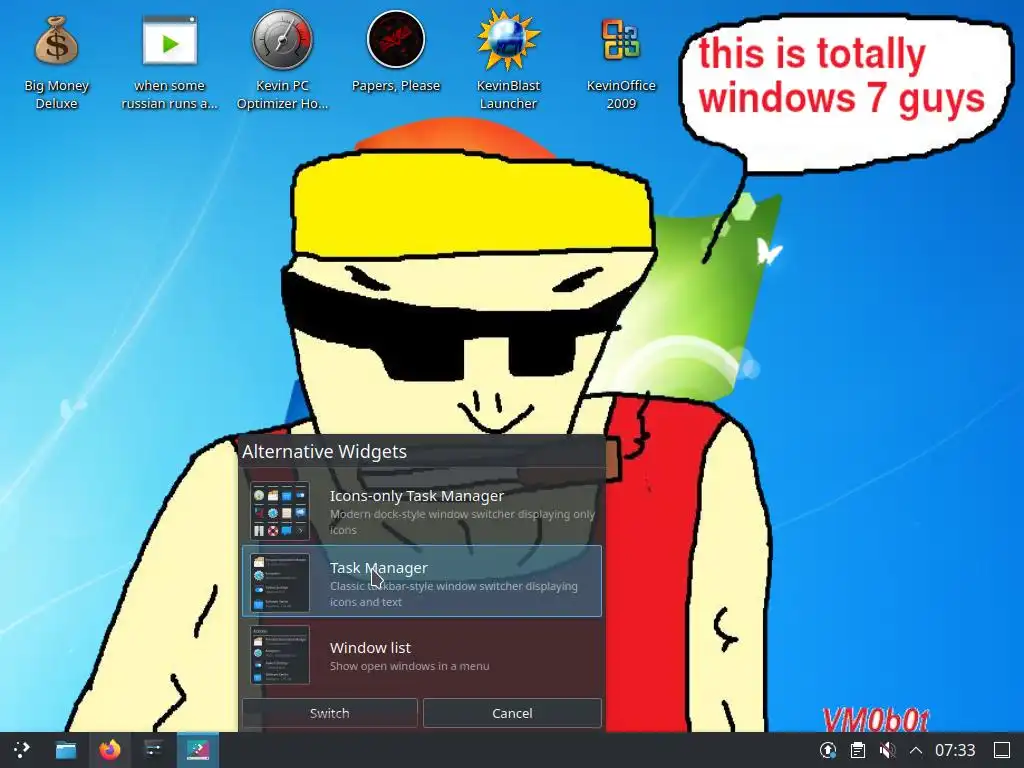Open Big Money Deluxe desktop icon
1024x768 pixels.
(56, 62)
